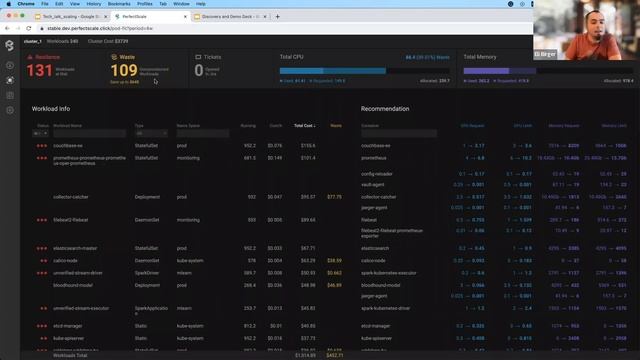Sort by the CPU Request column header
The image size is (640, 360).
coord(472,126)
